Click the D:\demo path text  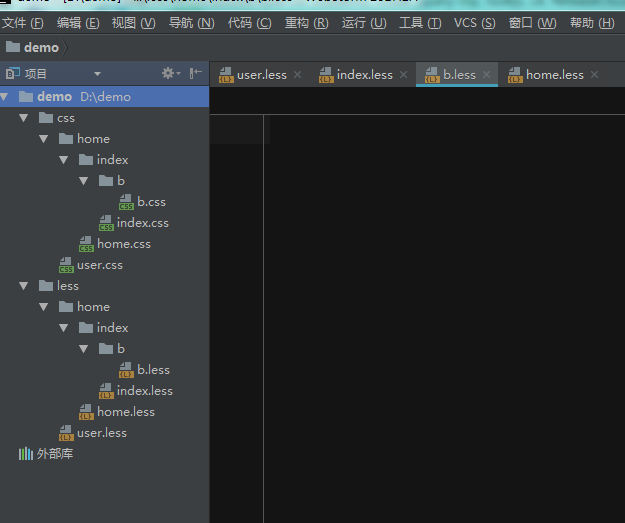pos(105,97)
